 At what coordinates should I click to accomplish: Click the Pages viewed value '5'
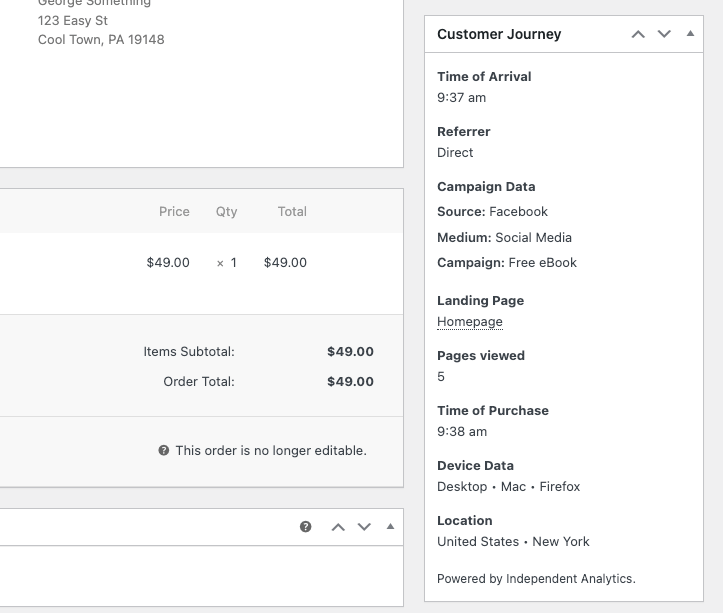pos(441,377)
